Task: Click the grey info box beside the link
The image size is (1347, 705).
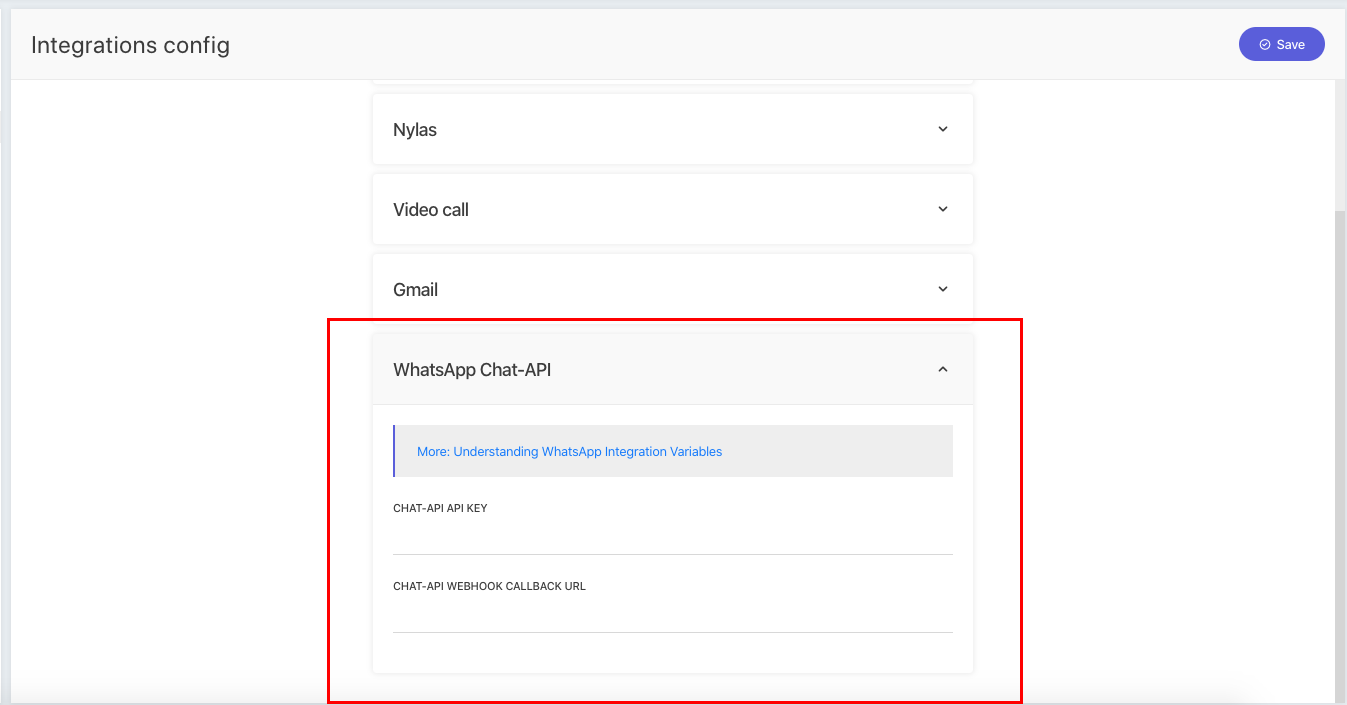Action: click(x=840, y=452)
